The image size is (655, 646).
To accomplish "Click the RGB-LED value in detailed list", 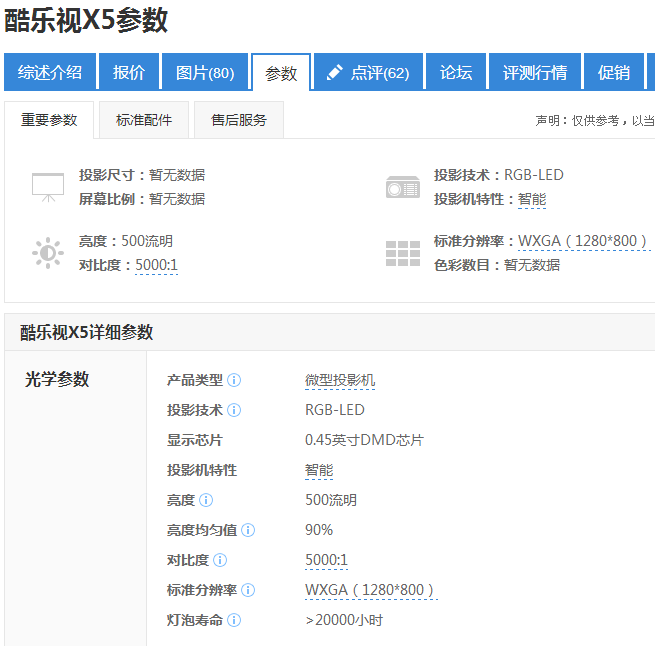I will (335, 410).
